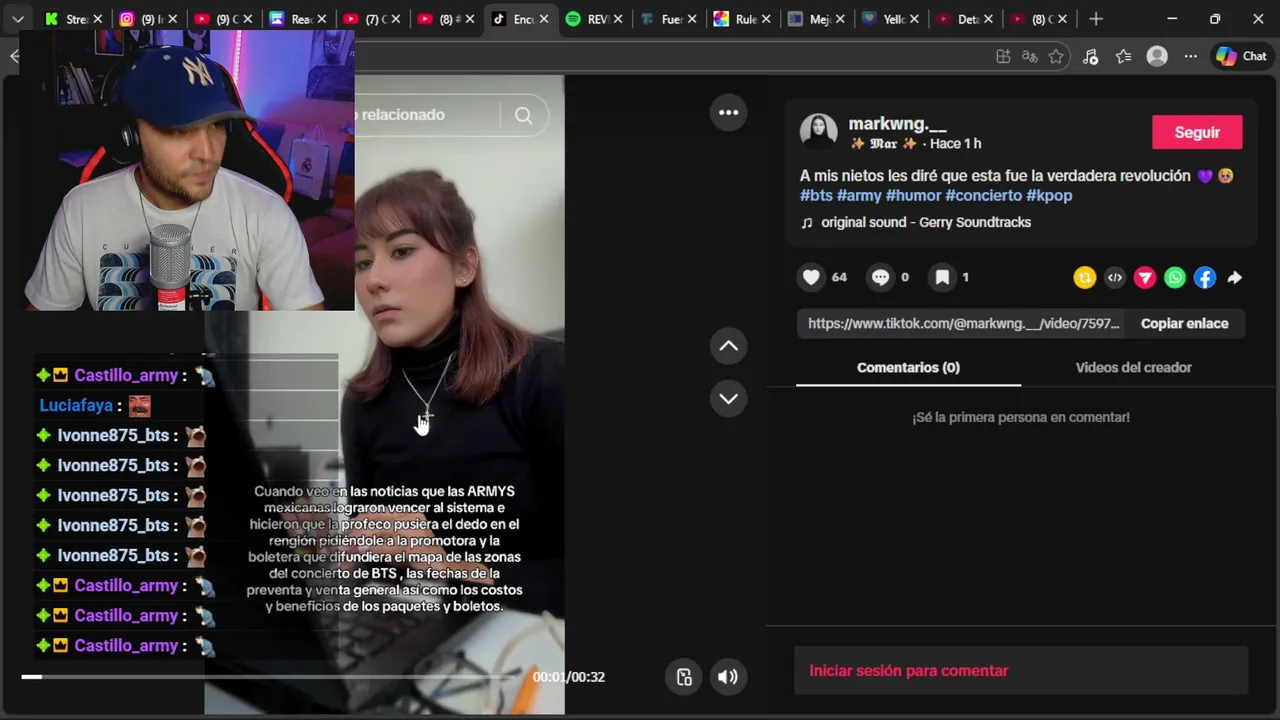Click the embed code icon
The image size is (1280, 720).
1115,278
